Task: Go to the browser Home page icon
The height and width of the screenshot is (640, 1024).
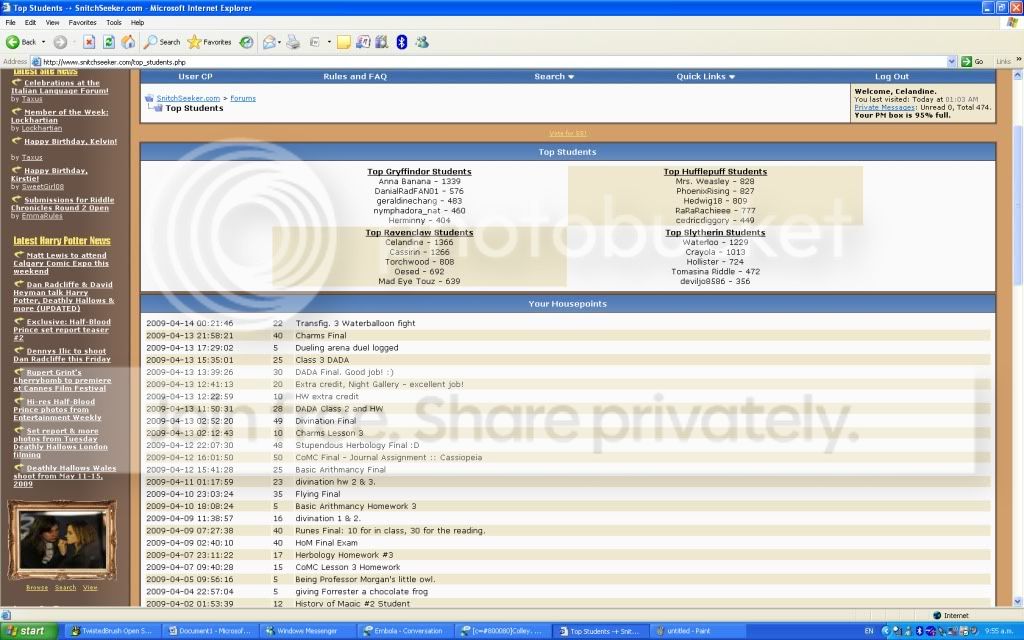Action: pos(128,42)
